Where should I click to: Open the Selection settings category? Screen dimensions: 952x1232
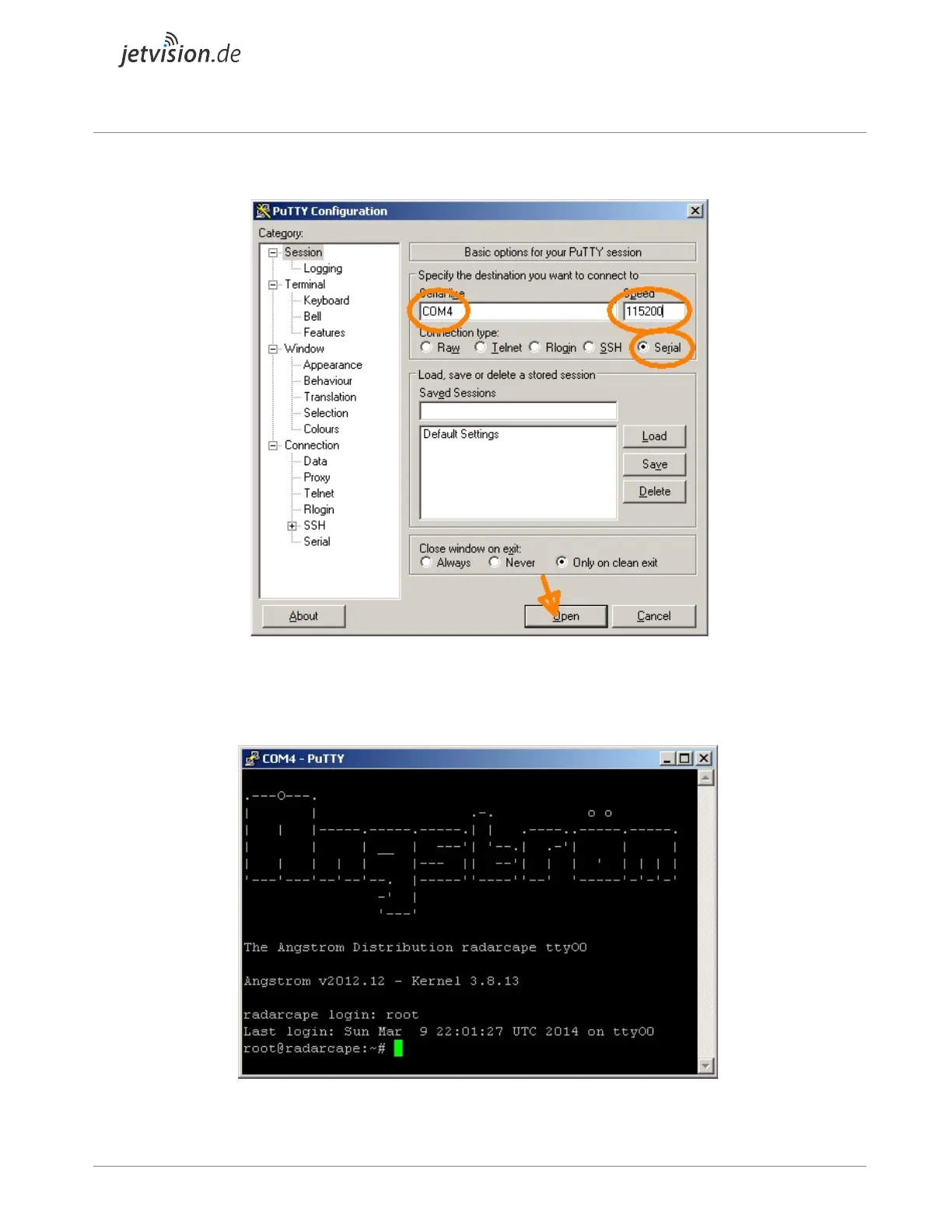[x=326, y=413]
